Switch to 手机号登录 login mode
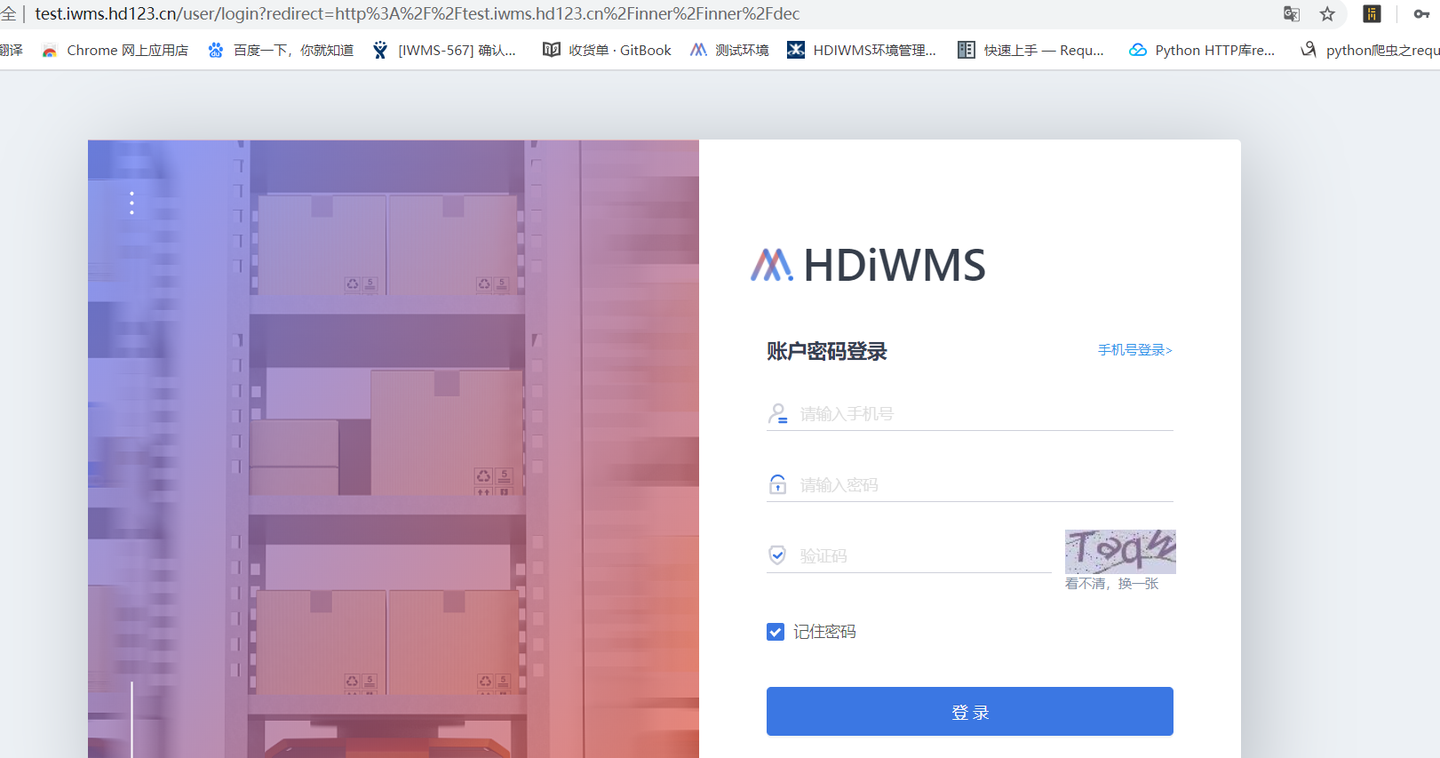Image resolution: width=1440 pixels, height=758 pixels. pos(1135,350)
